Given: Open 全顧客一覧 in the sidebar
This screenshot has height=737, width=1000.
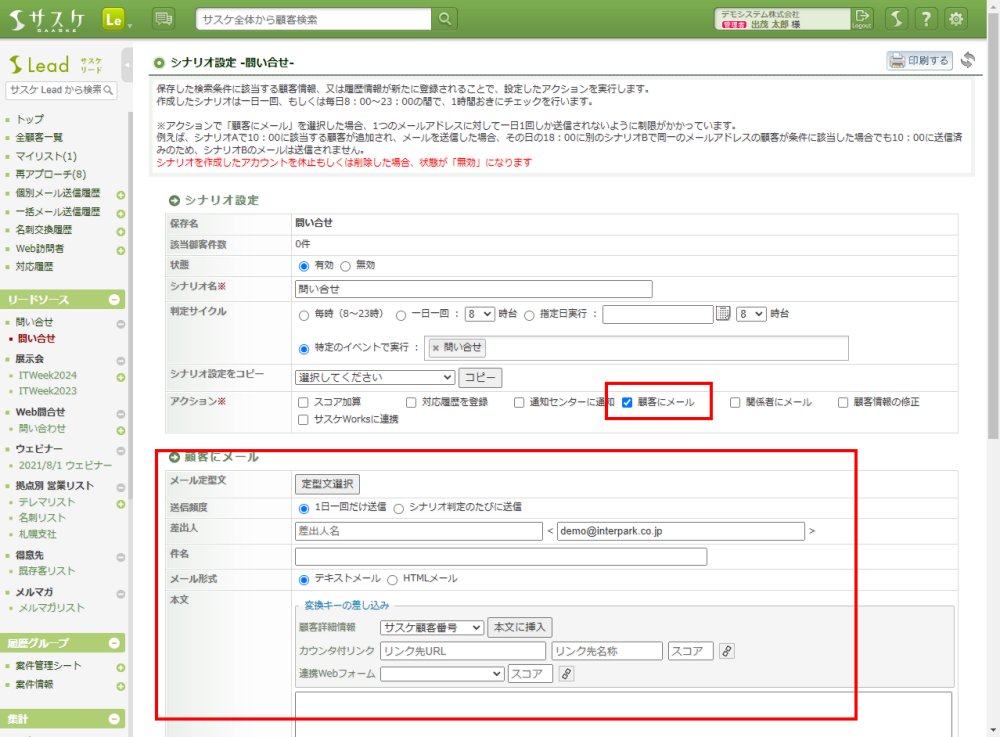Looking at the screenshot, I should 39,137.
